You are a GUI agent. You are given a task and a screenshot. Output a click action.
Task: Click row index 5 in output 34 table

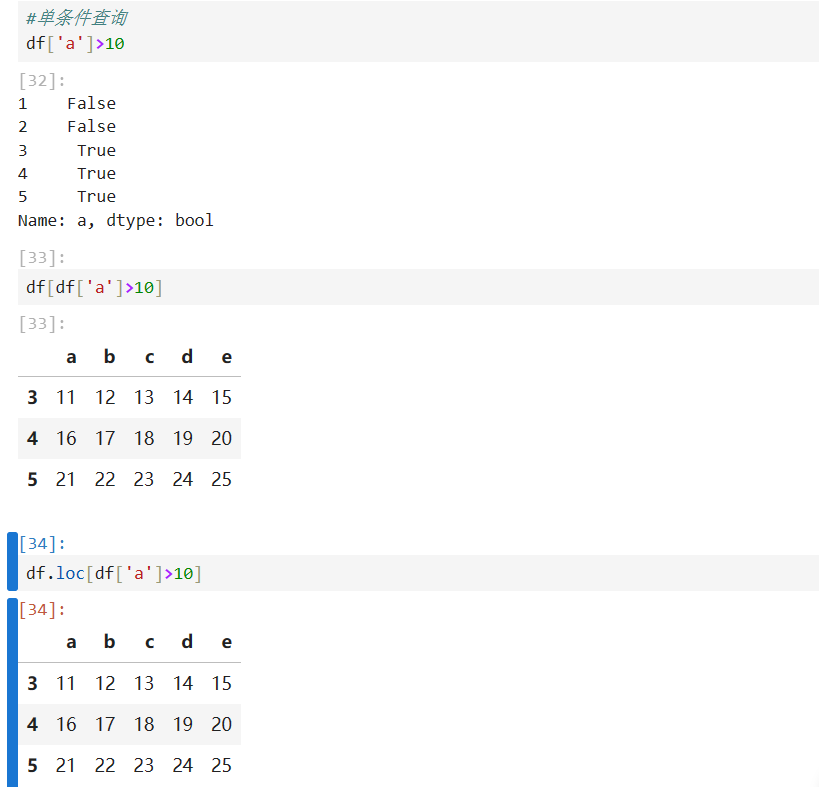tap(32, 766)
